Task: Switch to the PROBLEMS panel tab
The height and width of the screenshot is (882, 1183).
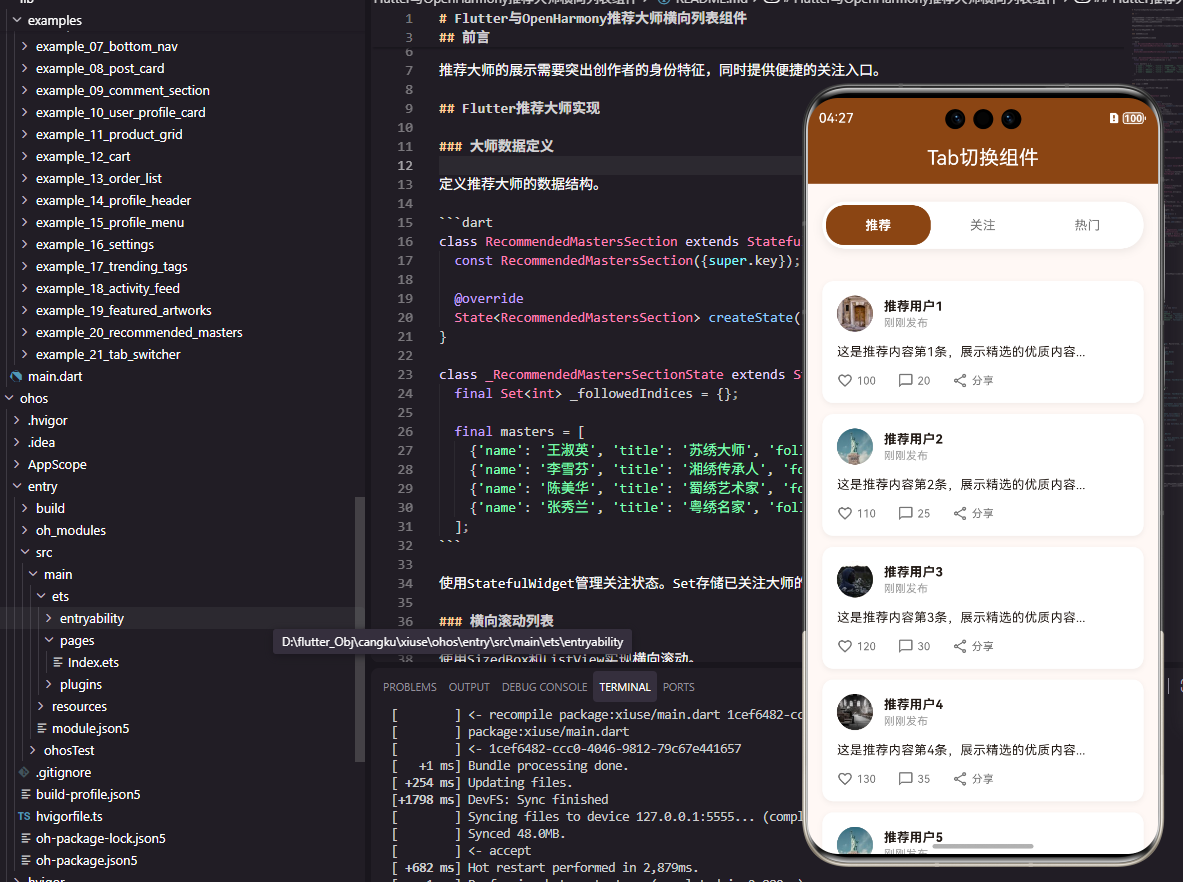Action: point(410,687)
